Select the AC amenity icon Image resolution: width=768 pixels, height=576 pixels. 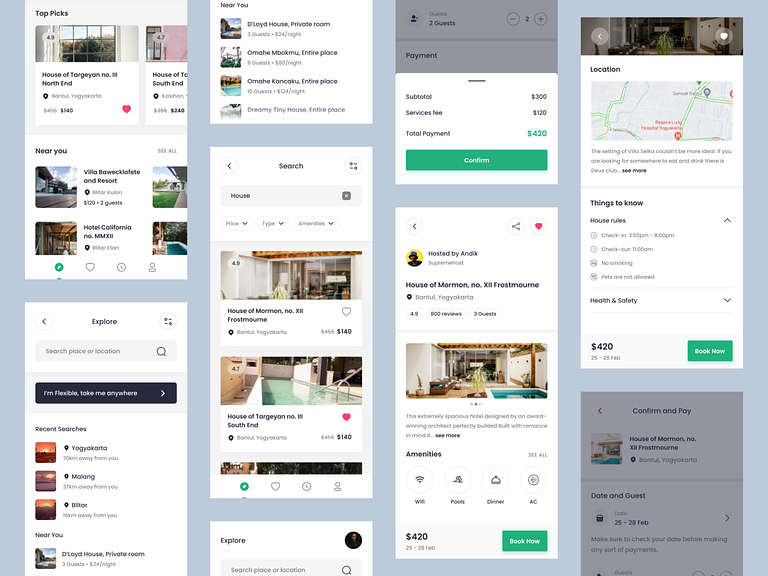click(x=533, y=480)
